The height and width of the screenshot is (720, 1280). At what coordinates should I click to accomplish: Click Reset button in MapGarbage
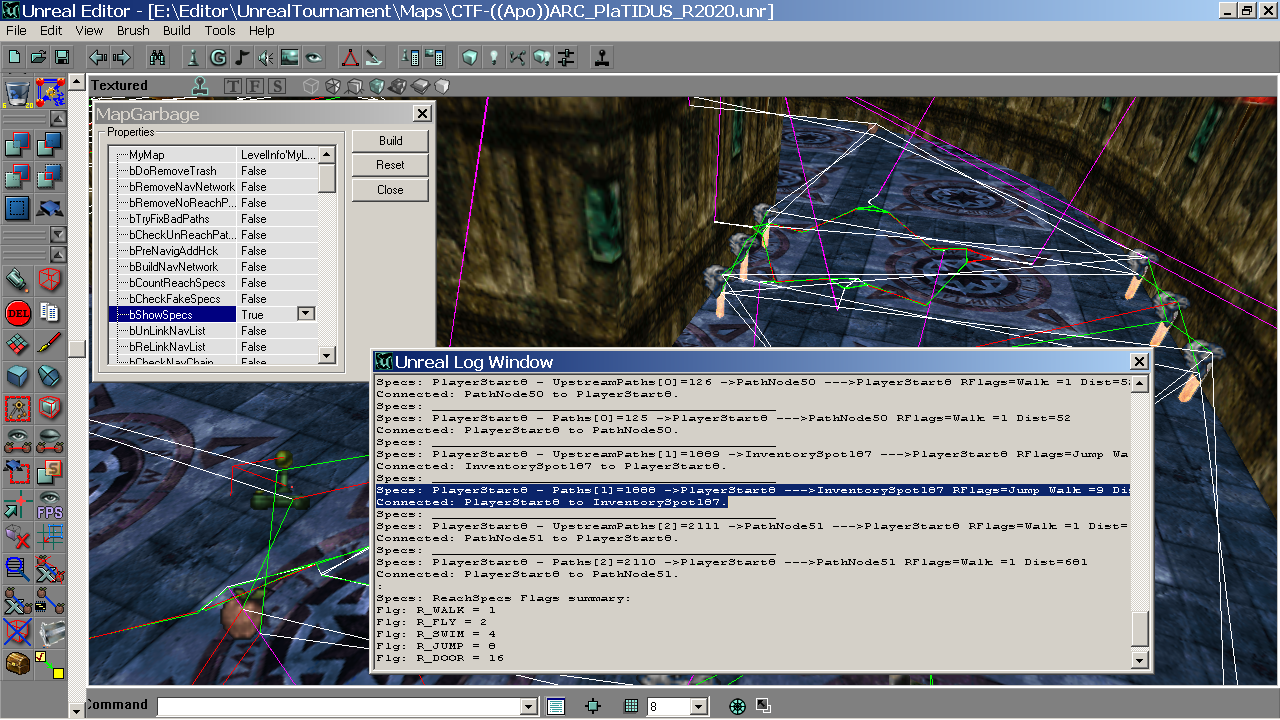390,165
